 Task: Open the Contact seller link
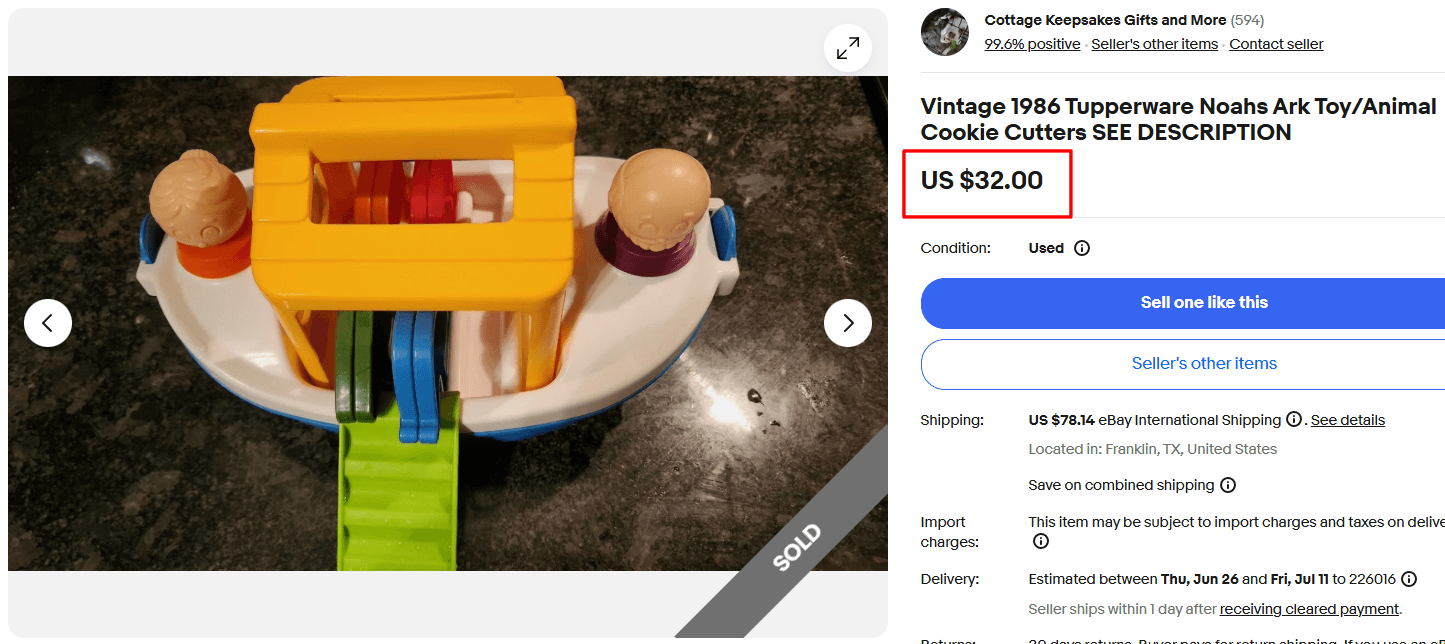[x=1276, y=43]
